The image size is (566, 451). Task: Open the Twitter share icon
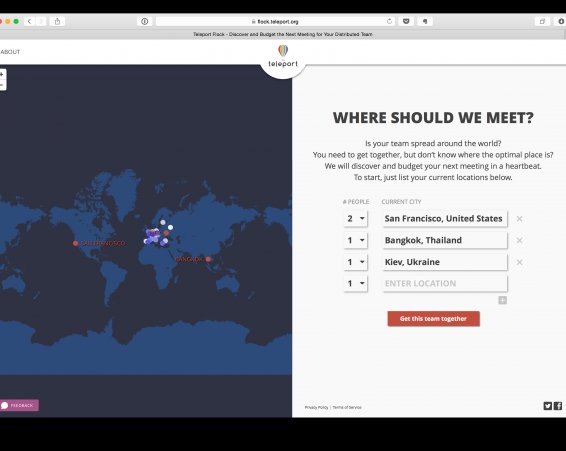[548, 406]
